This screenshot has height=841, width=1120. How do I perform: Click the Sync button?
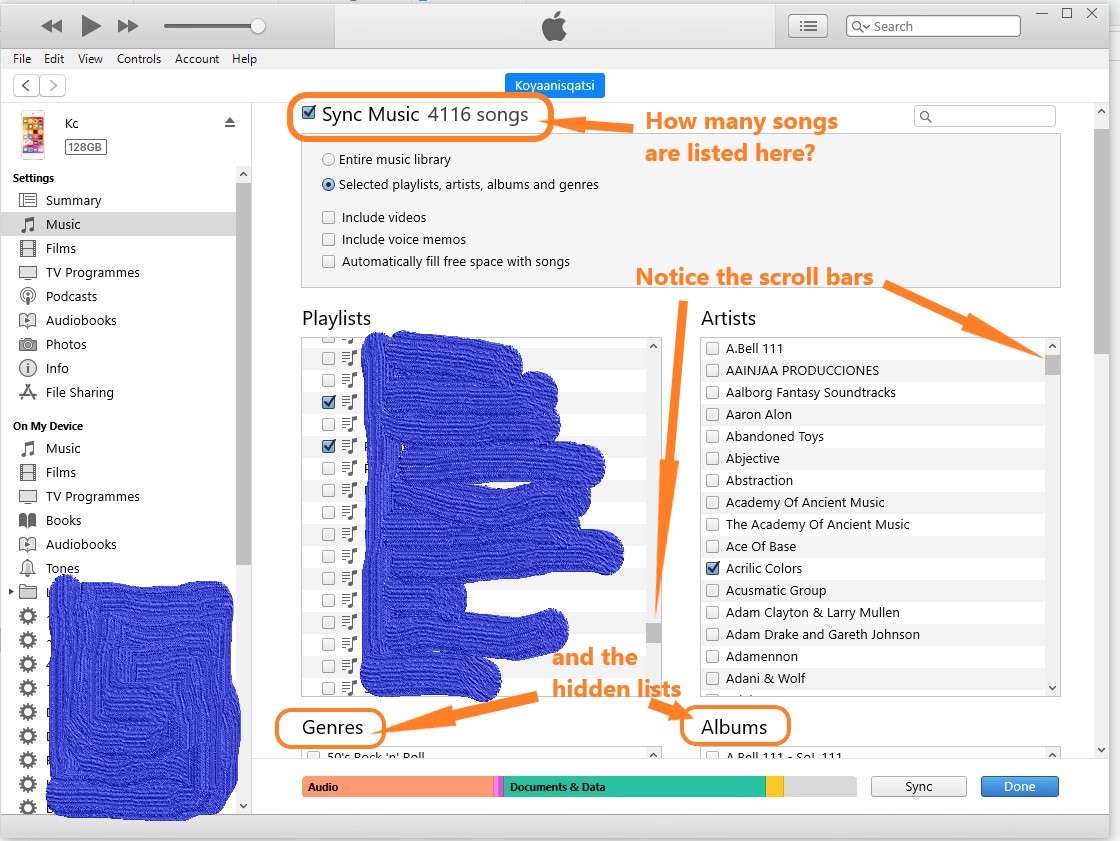tap(919, 787)
